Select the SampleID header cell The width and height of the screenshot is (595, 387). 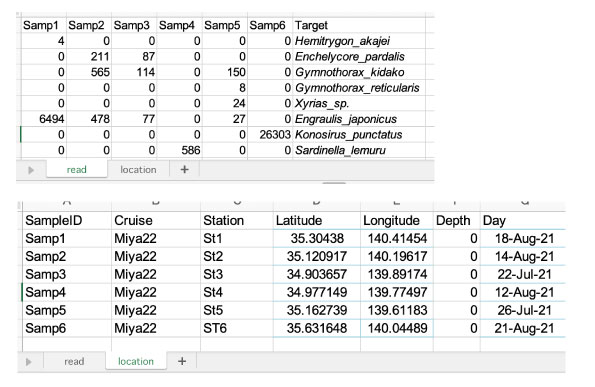point(67,220)
